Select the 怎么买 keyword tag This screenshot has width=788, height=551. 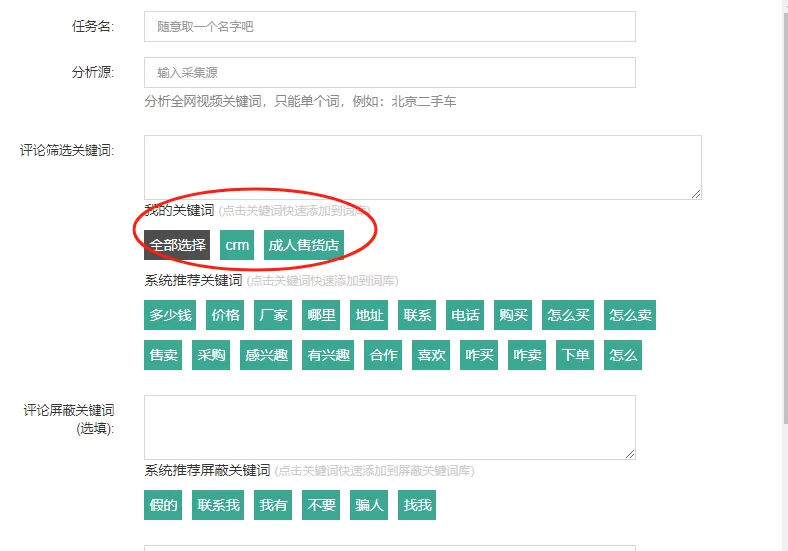point(568,315)
